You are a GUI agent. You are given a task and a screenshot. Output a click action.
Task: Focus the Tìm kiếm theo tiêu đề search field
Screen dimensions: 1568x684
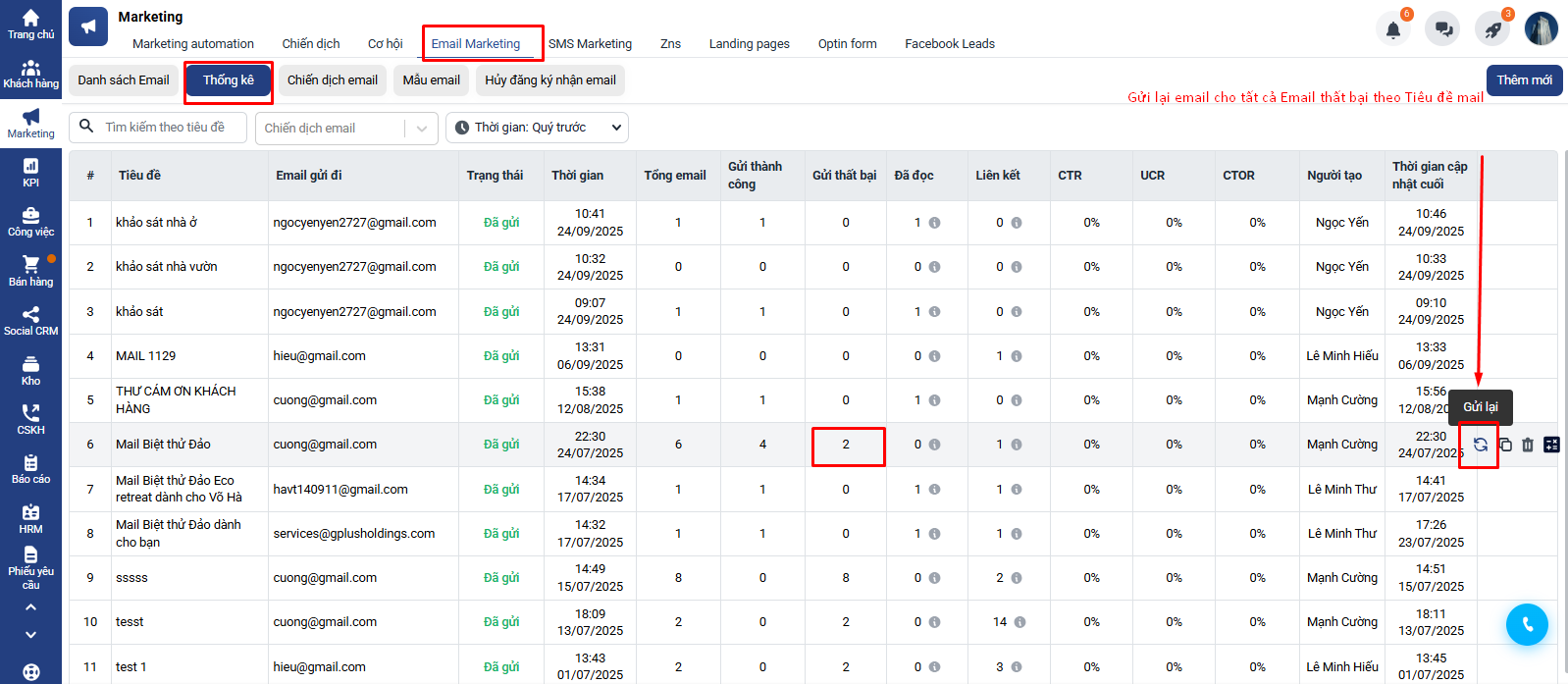pyautogui.click(x=165, y=128)
